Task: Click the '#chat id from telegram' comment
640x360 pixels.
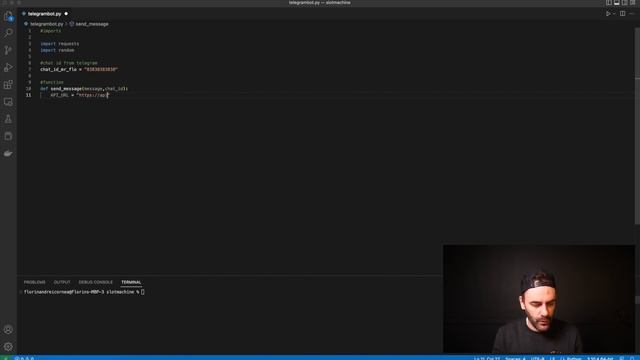Action: pyautogui.click(x=69, y=63)
